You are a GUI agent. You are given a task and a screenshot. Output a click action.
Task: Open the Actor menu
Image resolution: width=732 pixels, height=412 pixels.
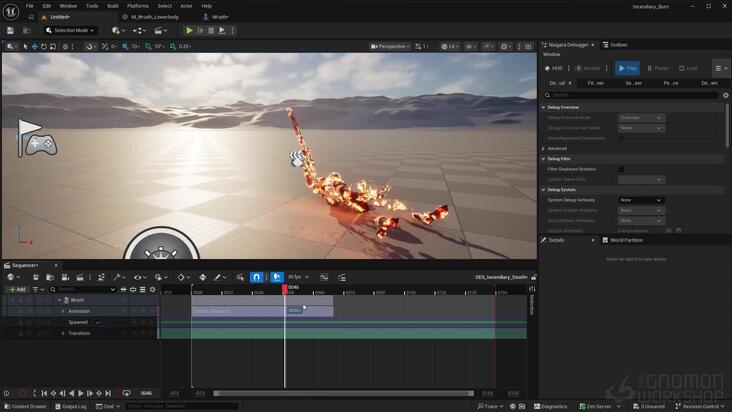pos(186,6)
